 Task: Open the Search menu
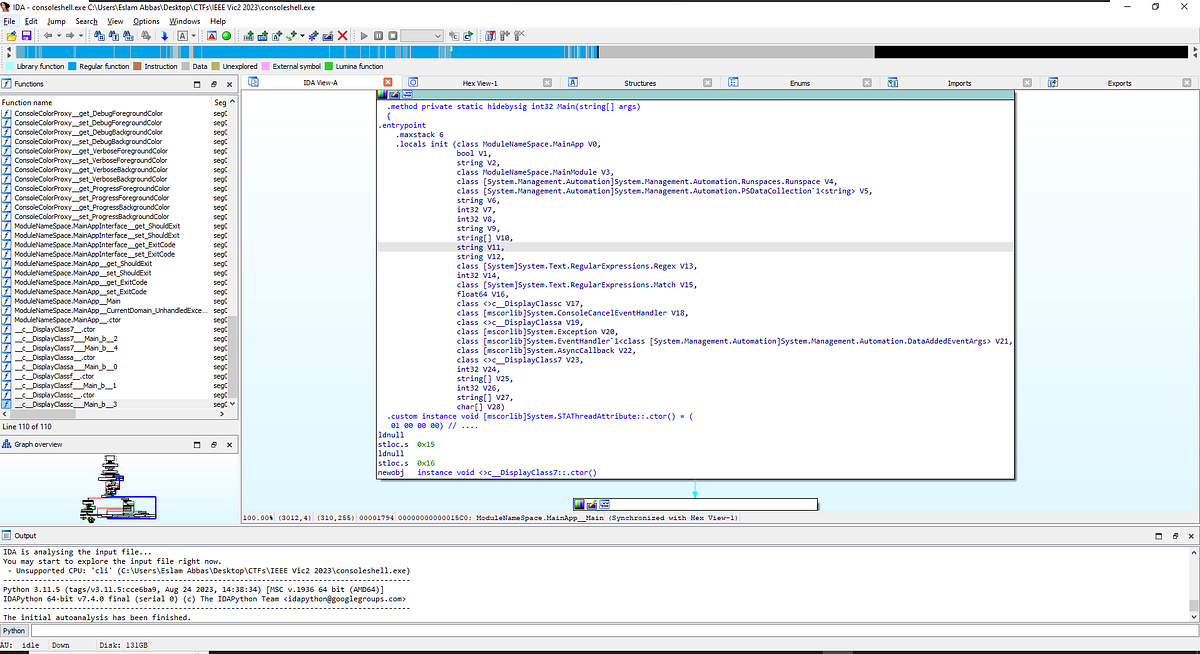point(85,20)
